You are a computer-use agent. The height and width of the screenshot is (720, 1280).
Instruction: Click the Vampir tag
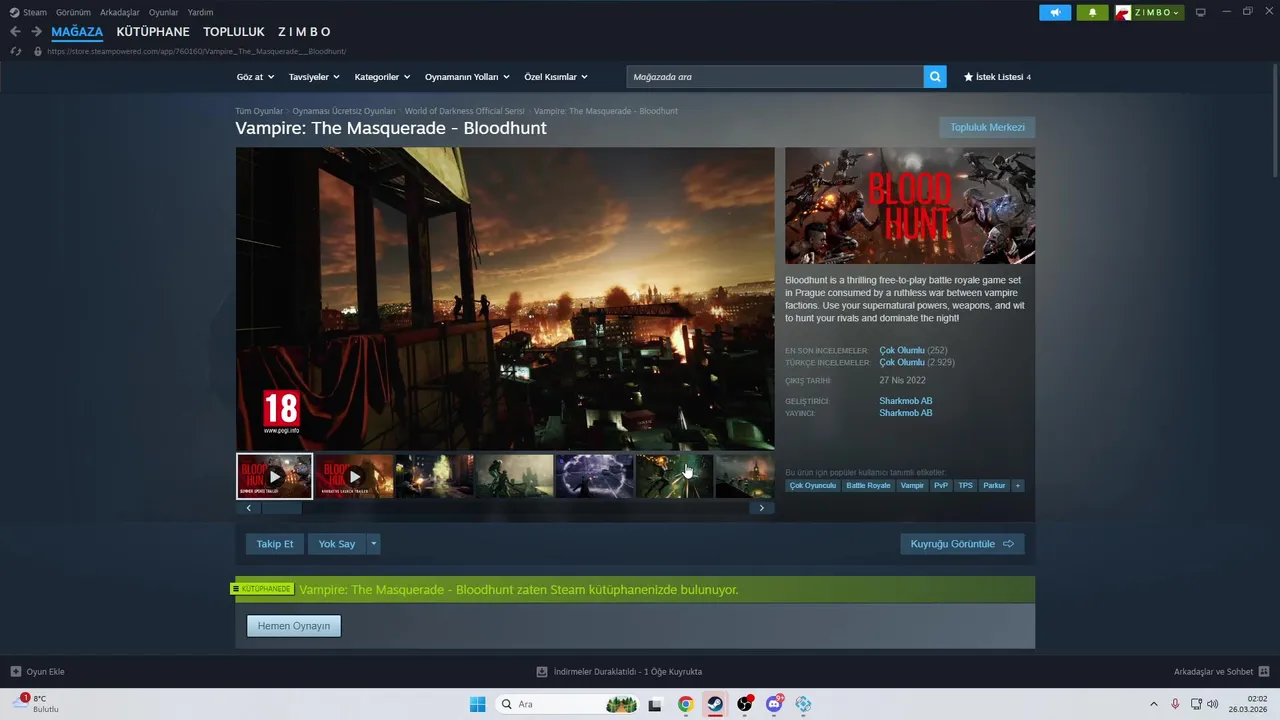[x=912, y=486]
